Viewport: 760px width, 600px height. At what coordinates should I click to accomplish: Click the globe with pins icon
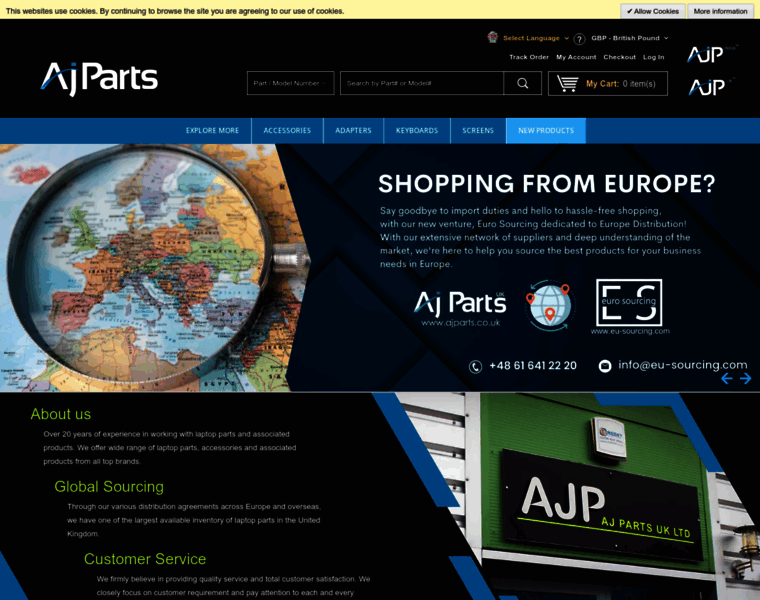coord(549,305)
